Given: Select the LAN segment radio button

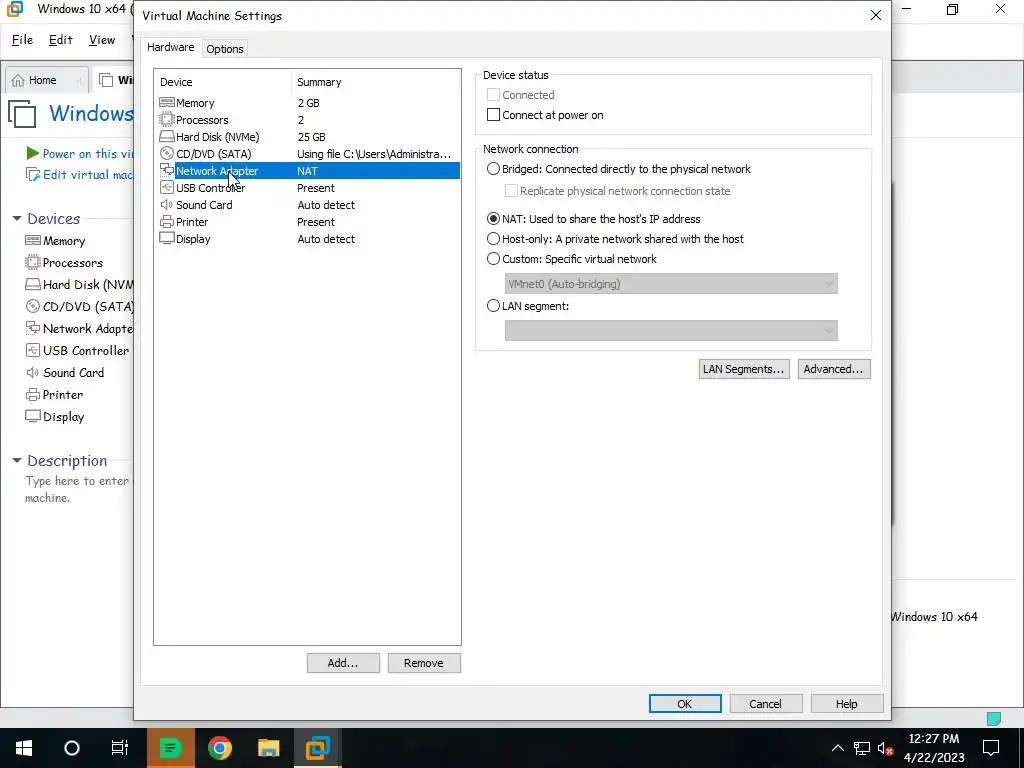Looking at the screenshot, I should [494, 306].
